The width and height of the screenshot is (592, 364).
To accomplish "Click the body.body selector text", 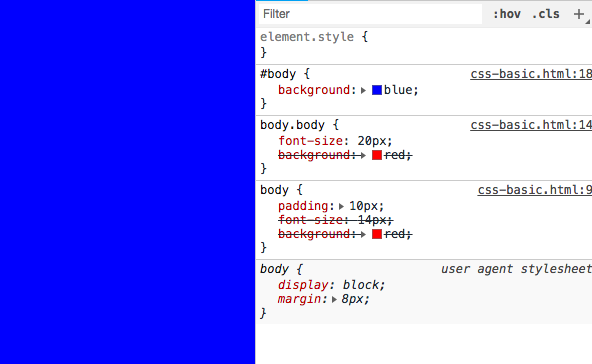I will point(292,125).
